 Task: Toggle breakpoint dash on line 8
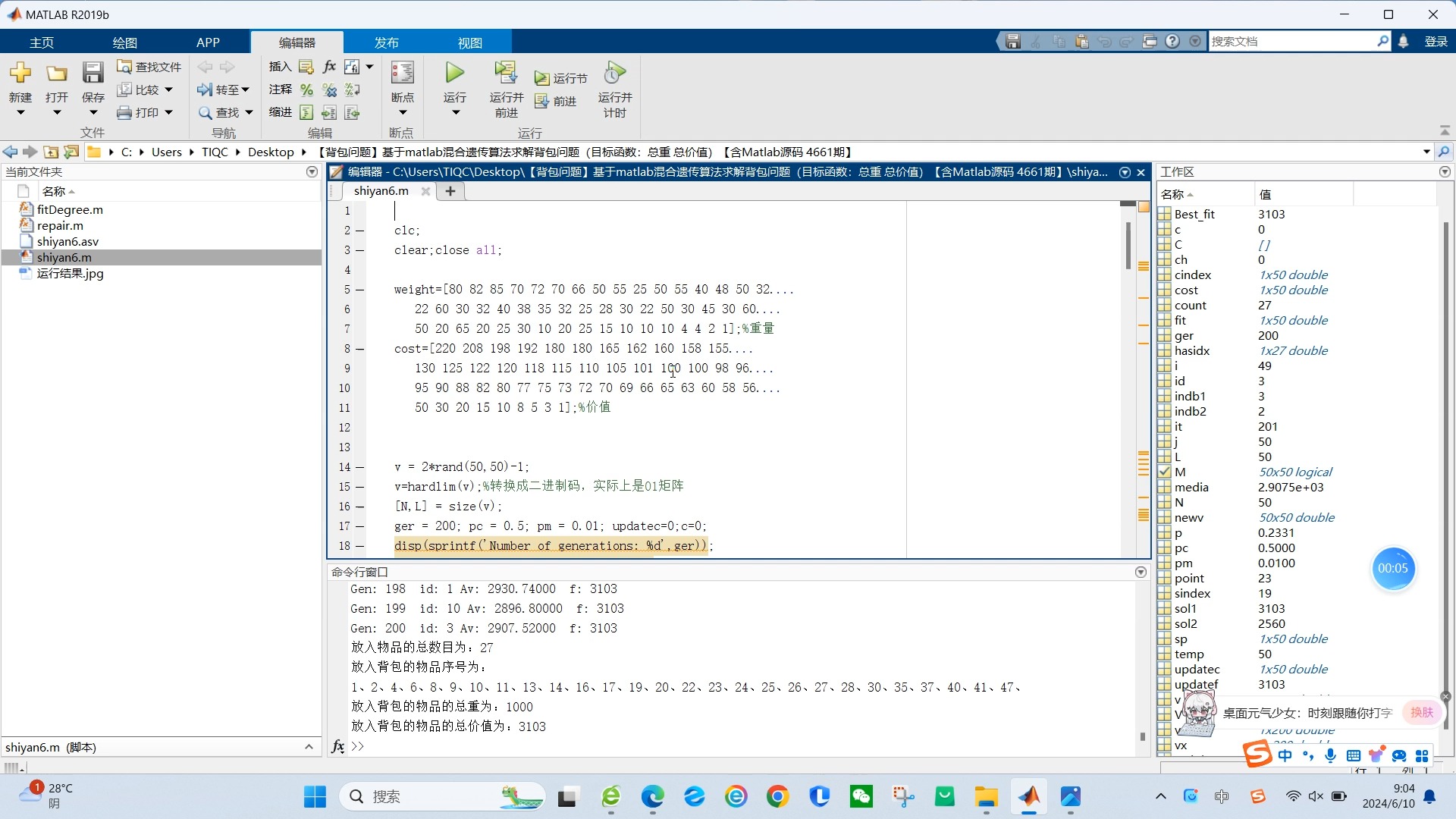pyautogui.click(x=359, y=349)
